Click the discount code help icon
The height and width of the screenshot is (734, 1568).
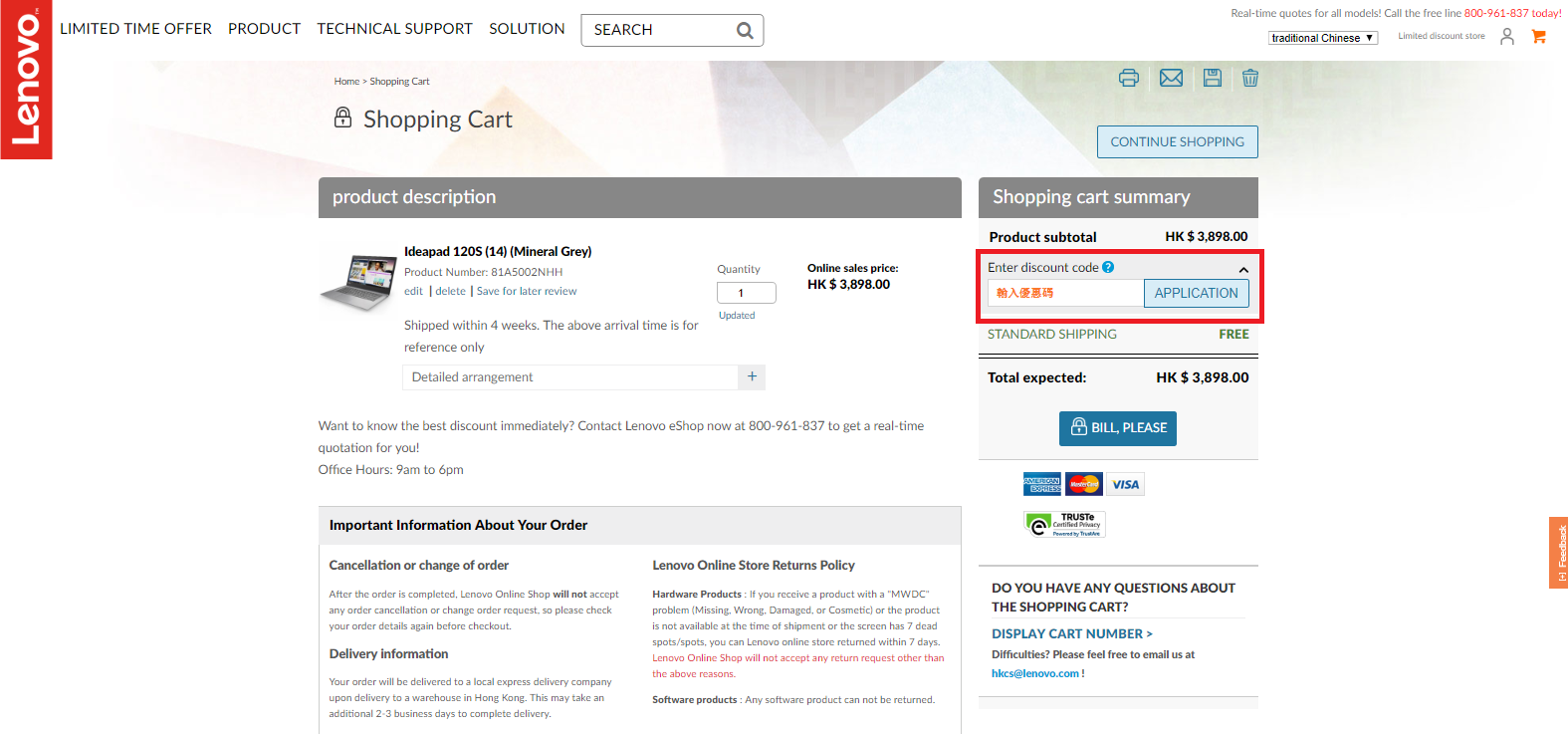point(1108,267)
